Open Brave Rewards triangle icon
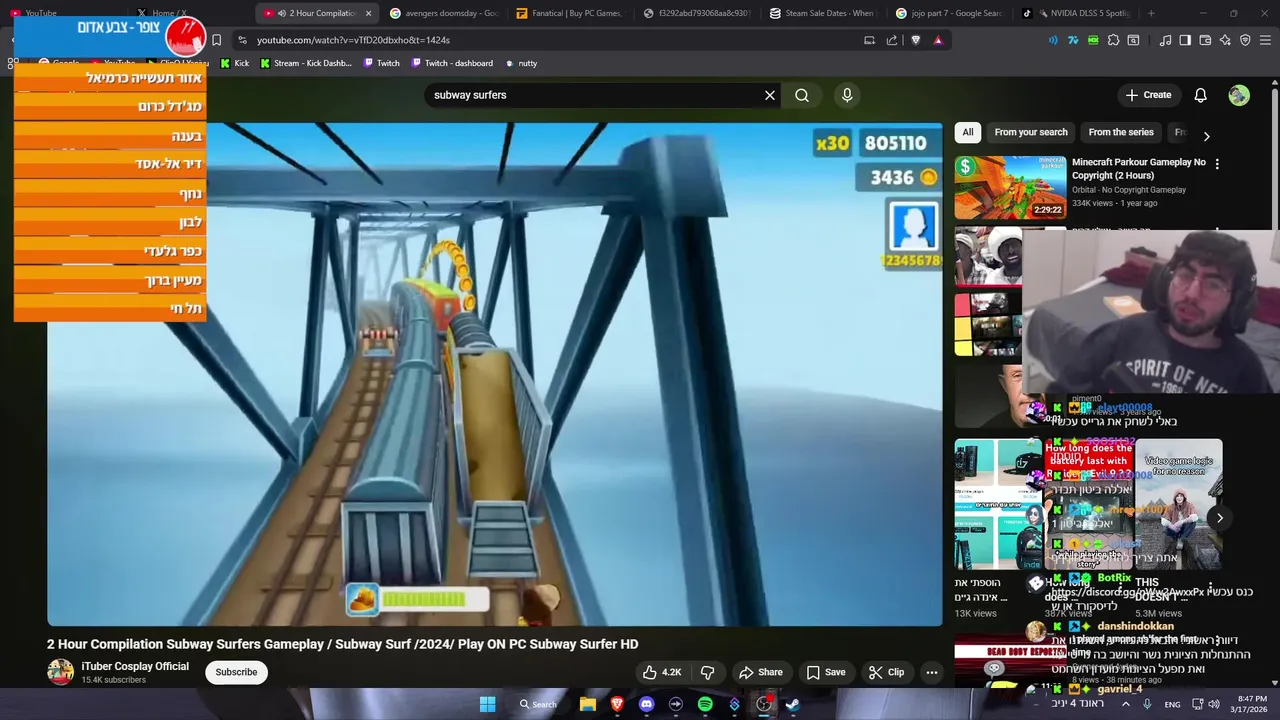Screen dimensions: 1280x720 point(938,40)
